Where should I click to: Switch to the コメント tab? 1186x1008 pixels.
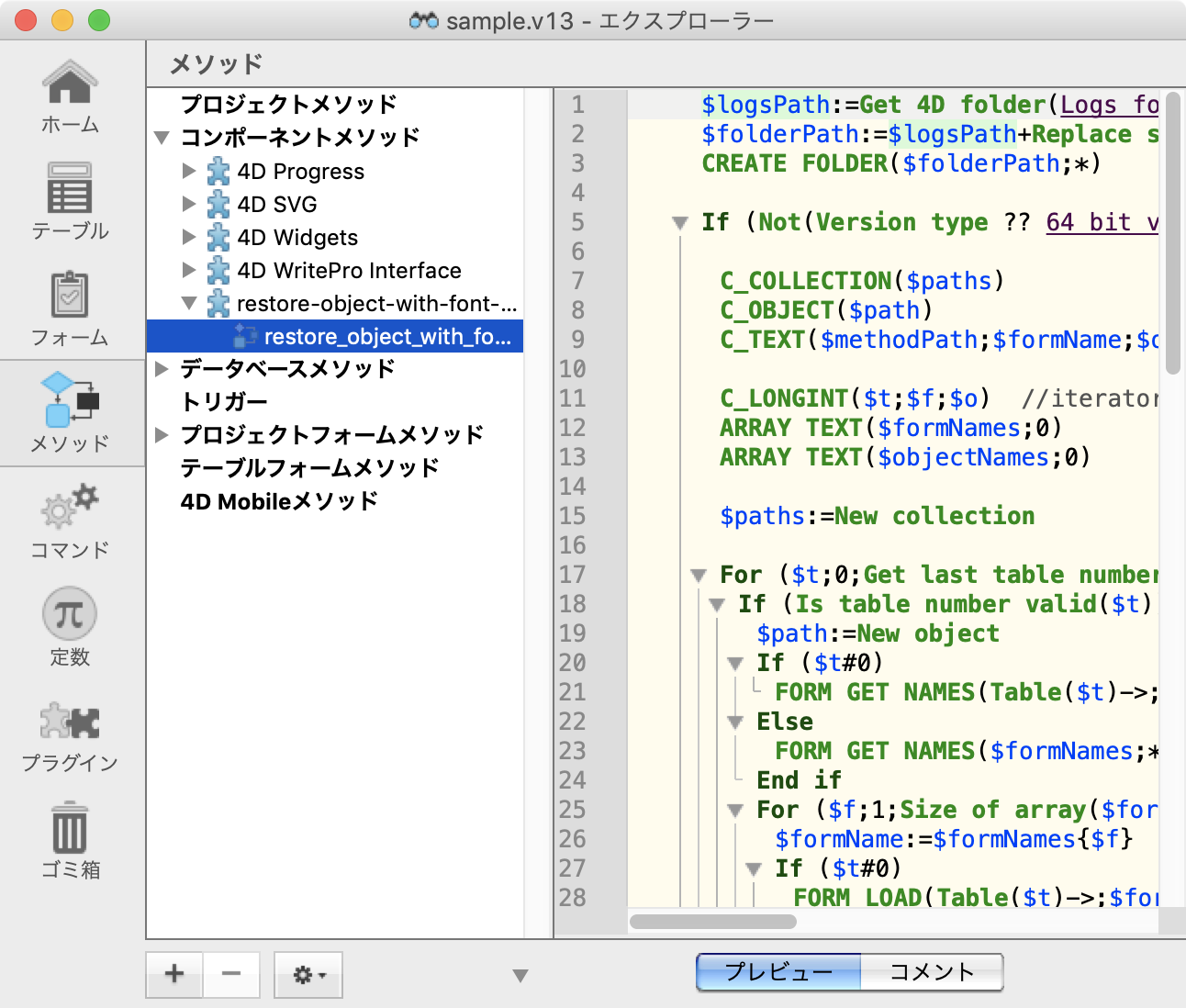pos(931,971)
